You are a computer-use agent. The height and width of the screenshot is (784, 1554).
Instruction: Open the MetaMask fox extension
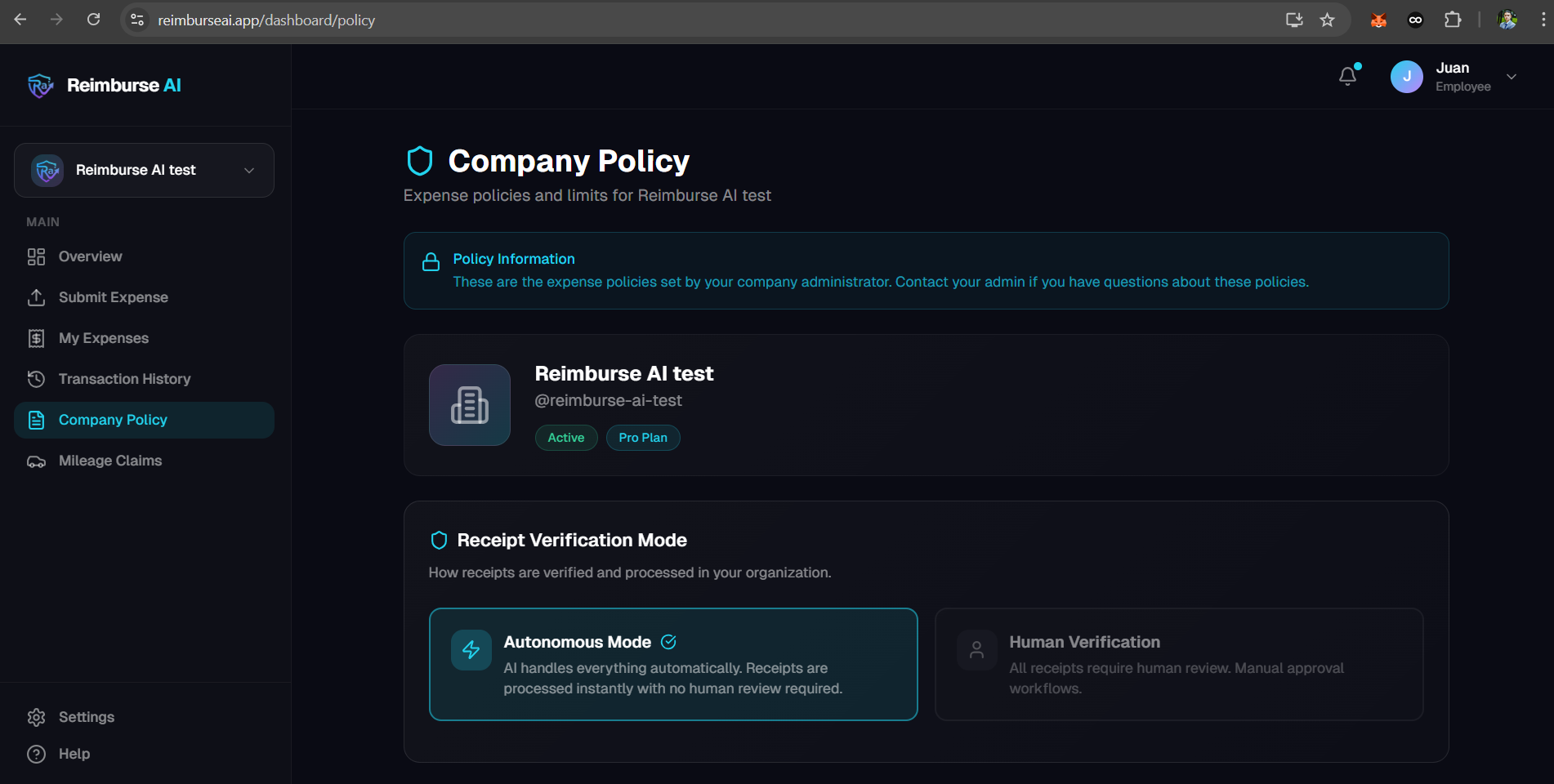(x=1378, y=20)
